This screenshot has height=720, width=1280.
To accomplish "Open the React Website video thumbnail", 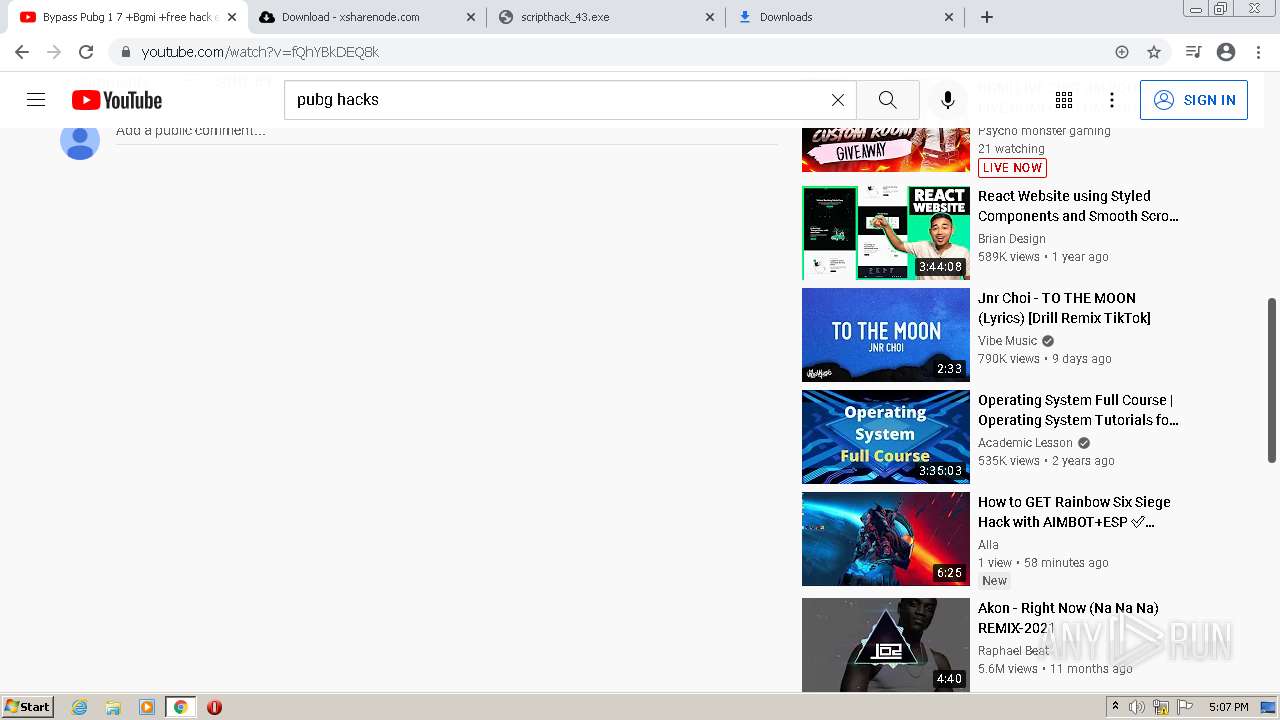I will [886, 233].
